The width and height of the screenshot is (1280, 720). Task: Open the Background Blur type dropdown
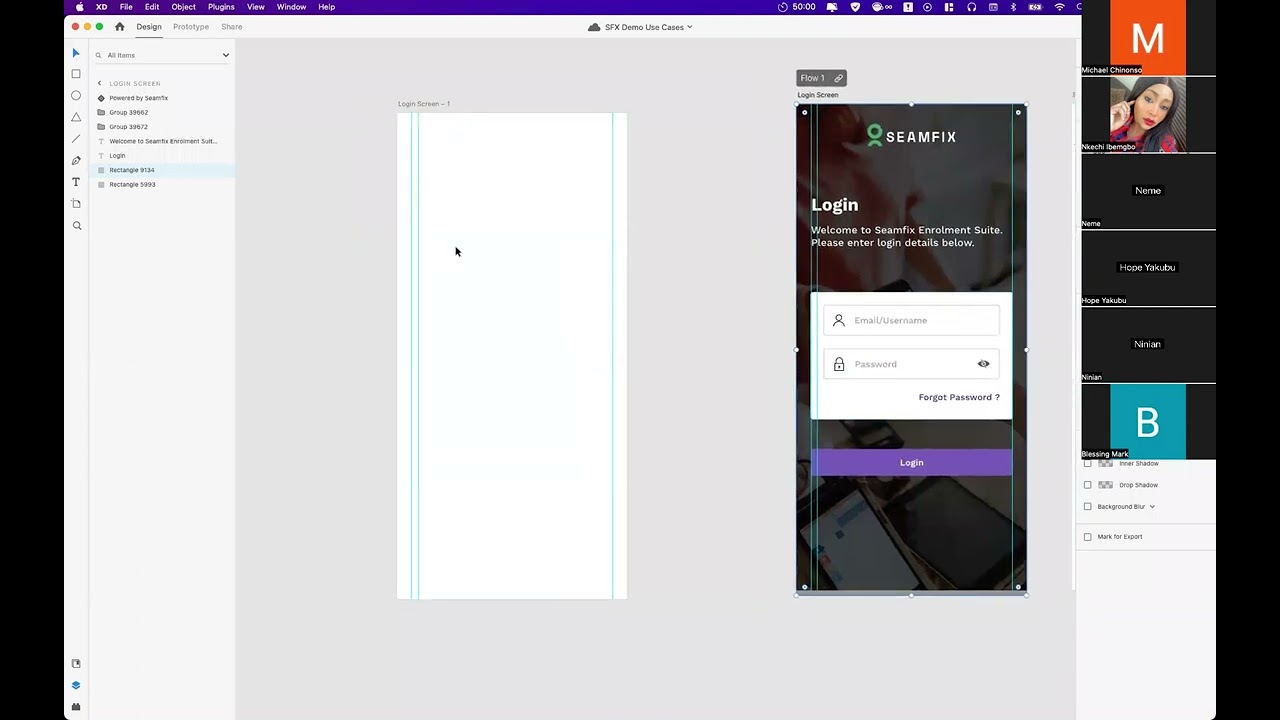[1152, 507]
